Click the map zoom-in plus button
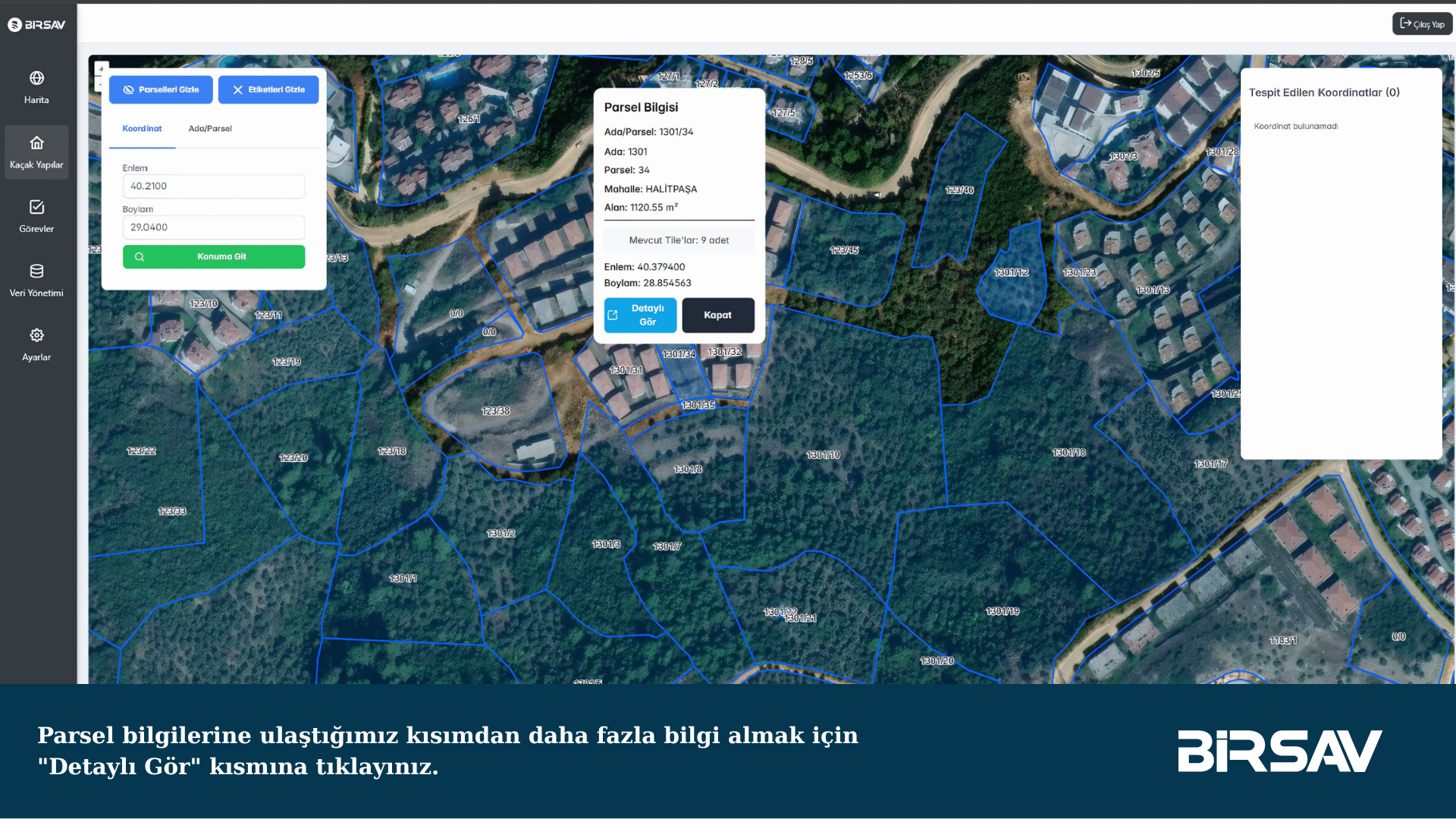Screen dimensions: 1456x819 coord(101,69)
